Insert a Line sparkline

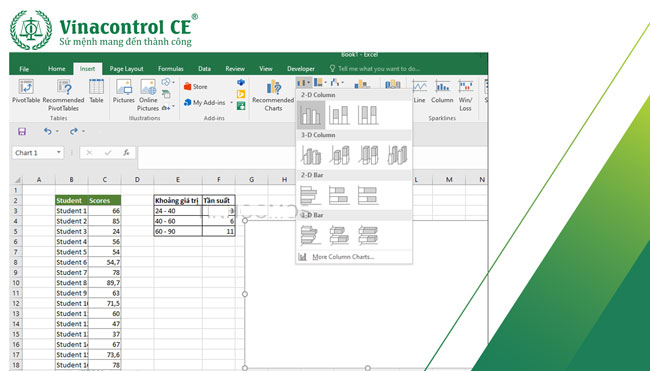pos(419,91)
